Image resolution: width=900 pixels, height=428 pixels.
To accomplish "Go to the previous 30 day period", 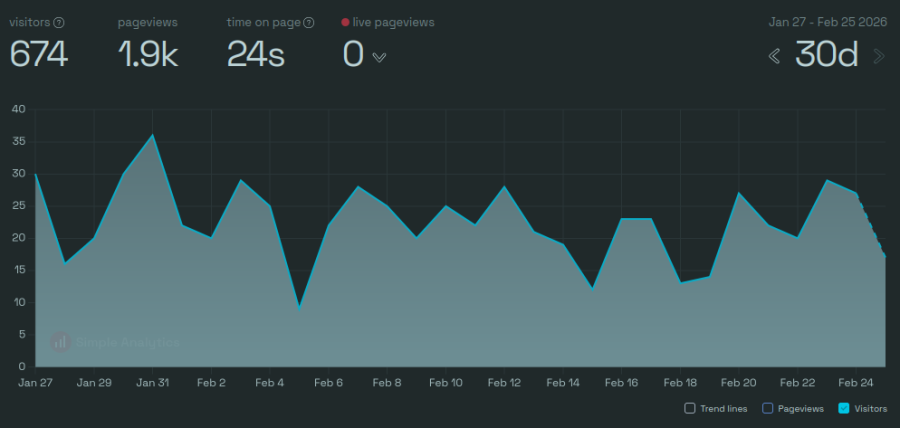I will click(774, 56).
